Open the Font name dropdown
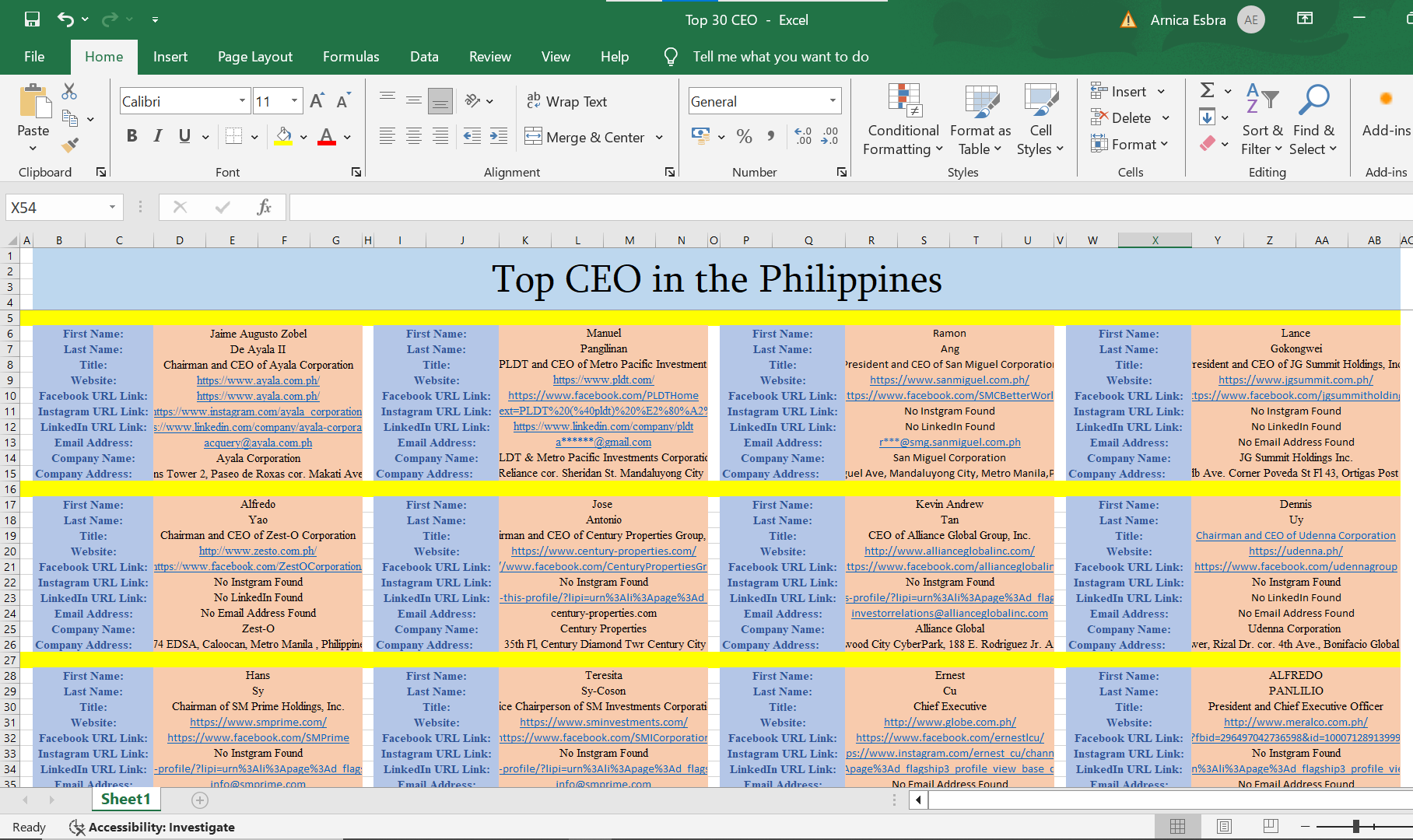The height and width of the screenshot is (840, 1413). pyautogui.click(x=242, y=101)
